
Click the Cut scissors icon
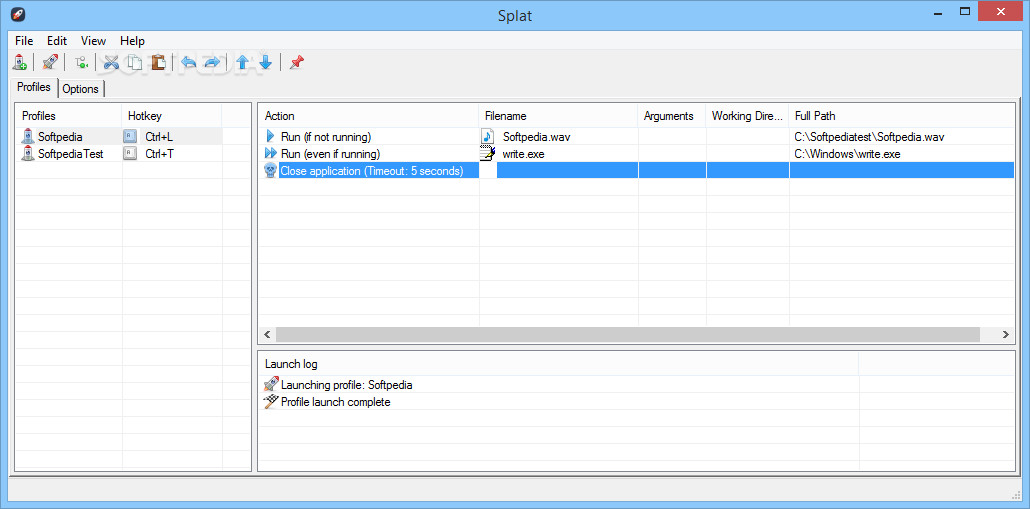(111, 62)
